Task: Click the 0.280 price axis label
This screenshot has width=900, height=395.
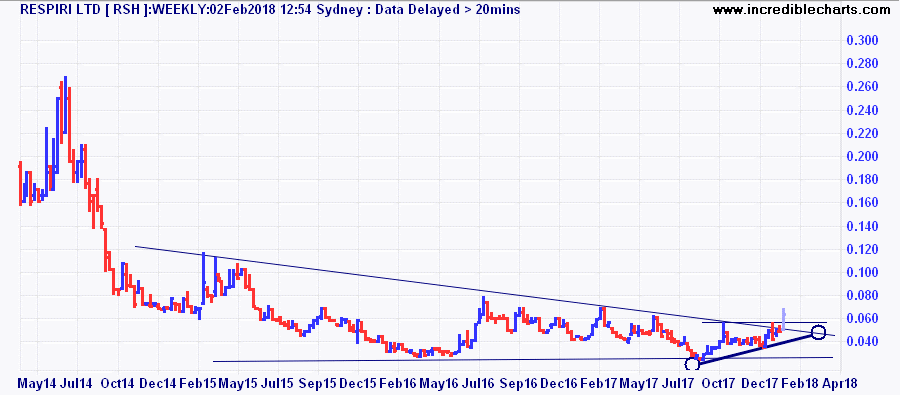Action: [863, 64]
